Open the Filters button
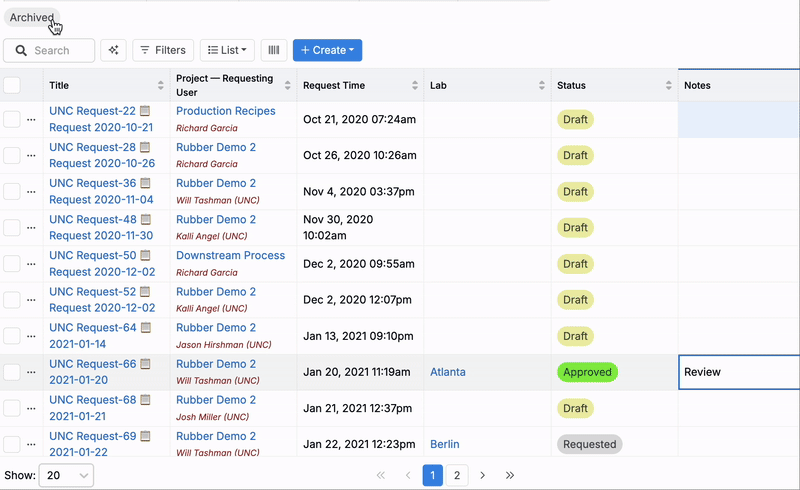The height and width of the screenshot is (490, 800). (163, 50)
